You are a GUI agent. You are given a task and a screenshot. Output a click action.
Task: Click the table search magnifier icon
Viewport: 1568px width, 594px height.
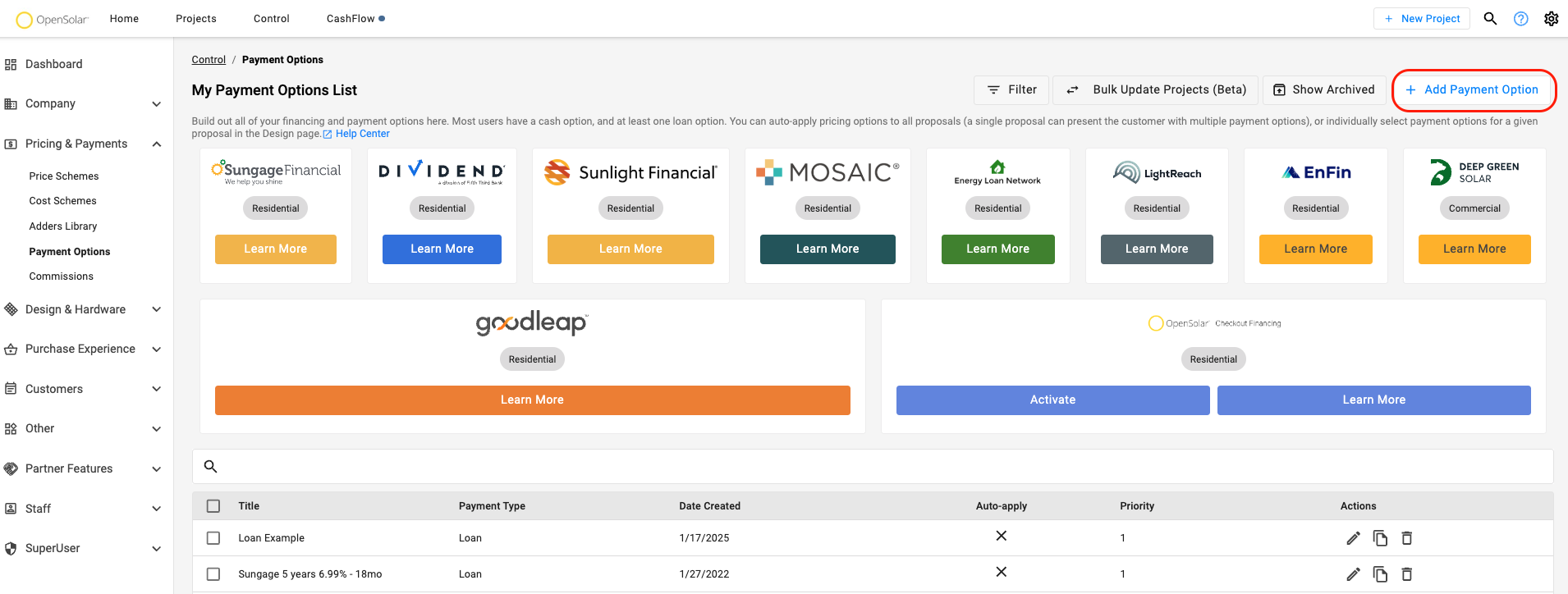click(210, 466)
